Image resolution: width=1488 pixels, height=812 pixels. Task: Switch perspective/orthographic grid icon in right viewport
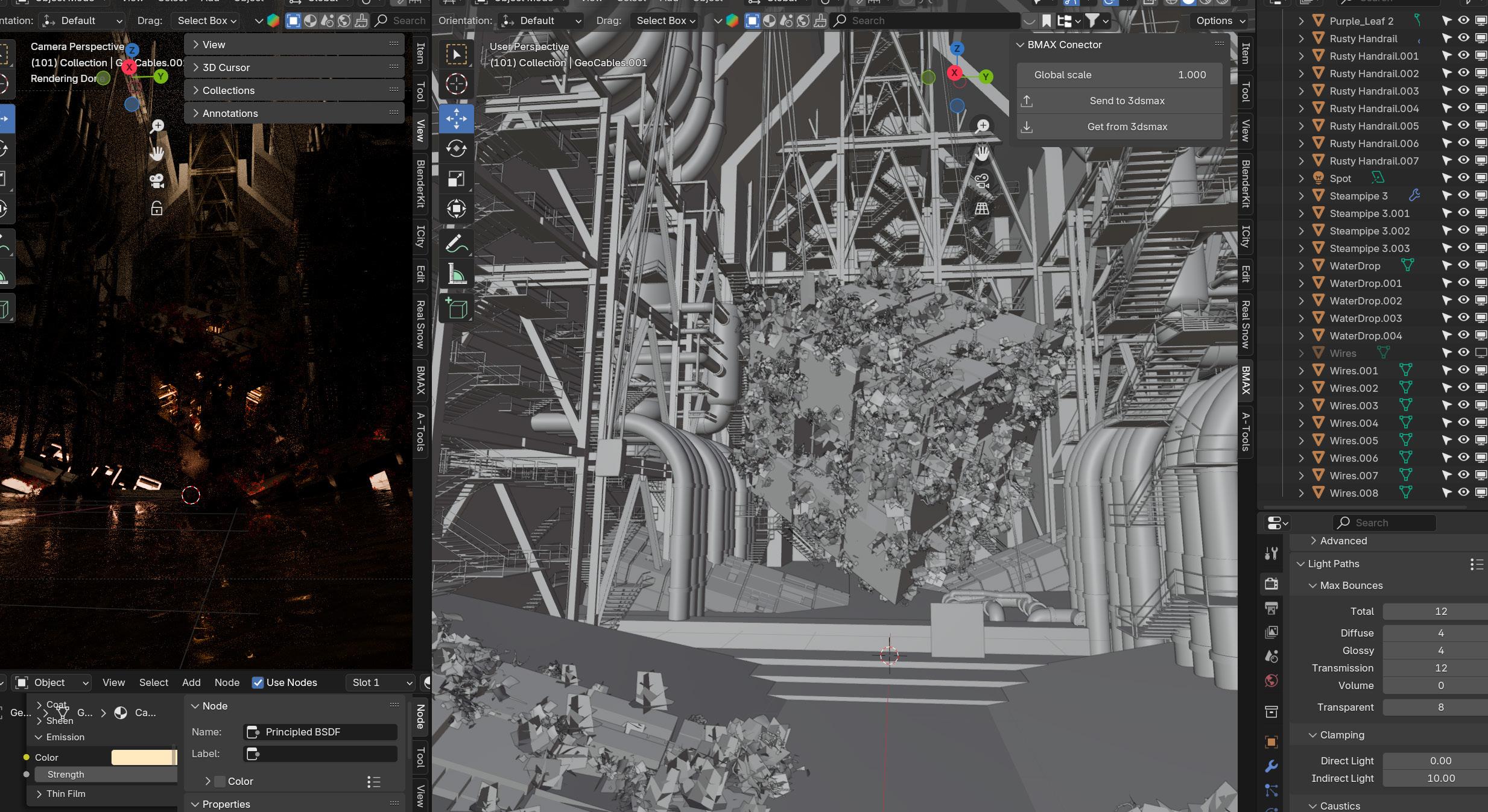tap(982, 209)
